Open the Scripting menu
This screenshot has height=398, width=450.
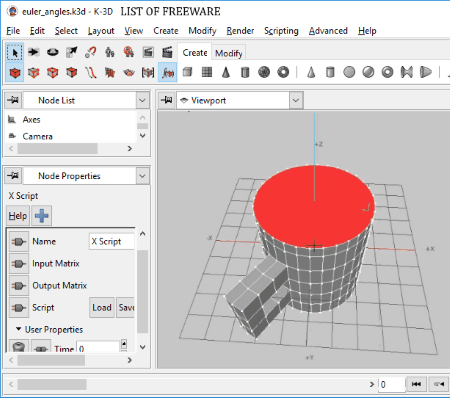[x=281, y=31]
